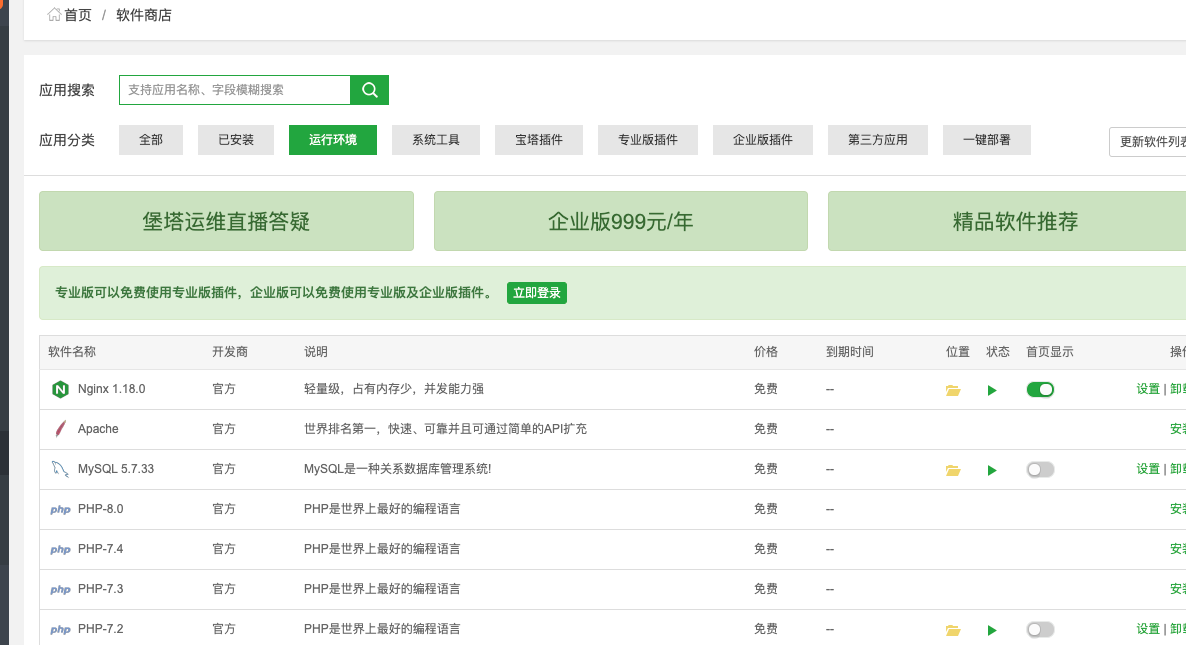Switch to the 系统工具 category tab
The image size is (1186, 645).
[435, 140]
